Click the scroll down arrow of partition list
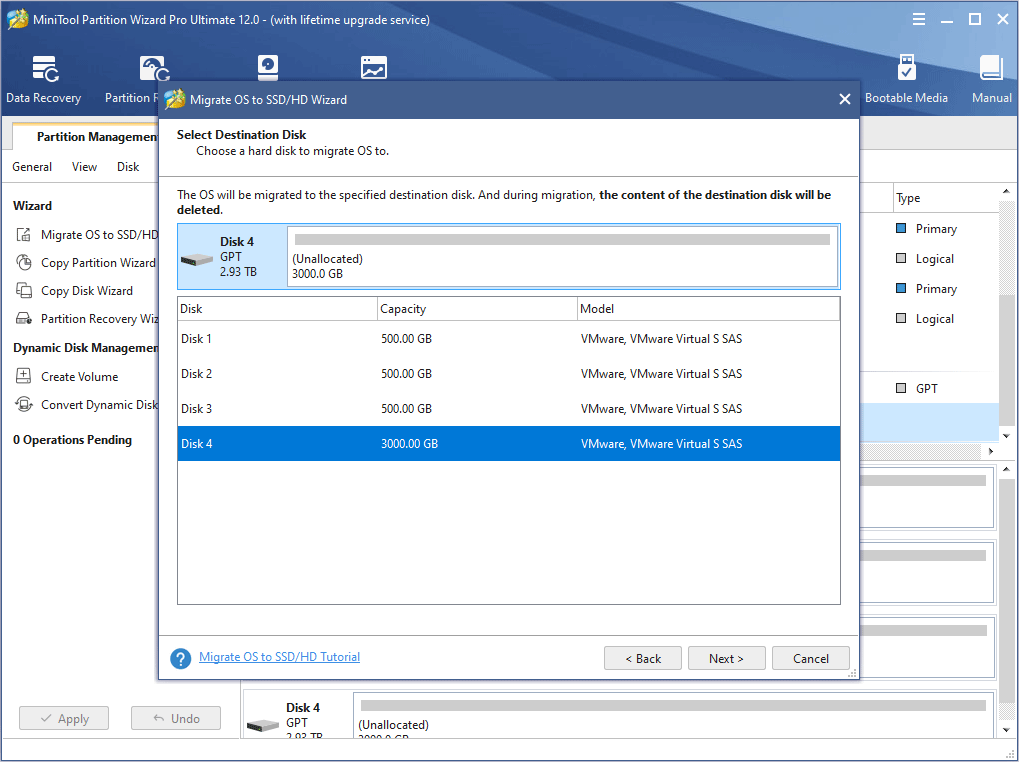Screen dimensions: 1019x762 tap(1006, 436)
